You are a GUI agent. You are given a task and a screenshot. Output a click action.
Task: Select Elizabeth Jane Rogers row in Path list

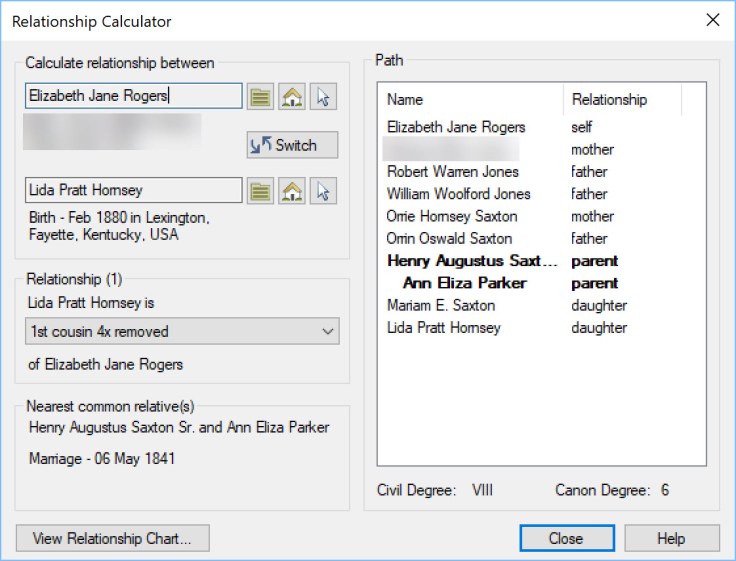click(542, 127)
